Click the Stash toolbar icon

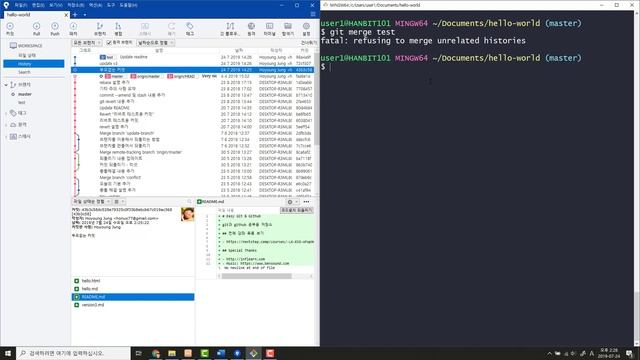coord(145,29)
